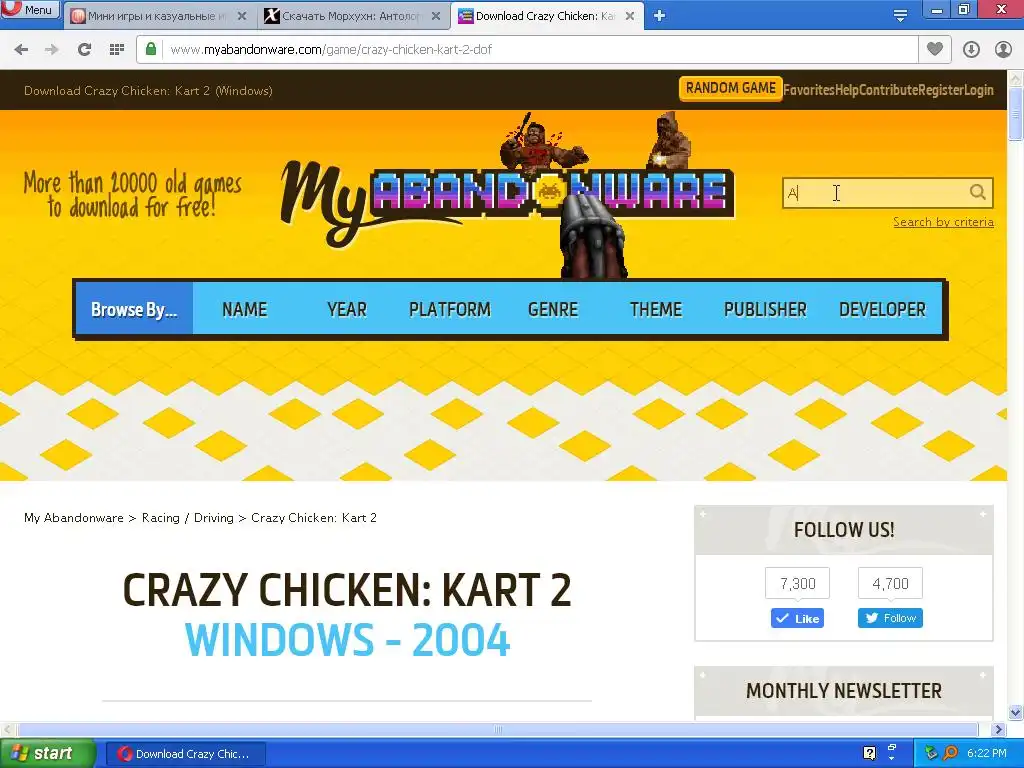The width and height of the screenshot is (1024, 768).
Task: Click the horizontal scrollbar track
Action: [498, 729]
